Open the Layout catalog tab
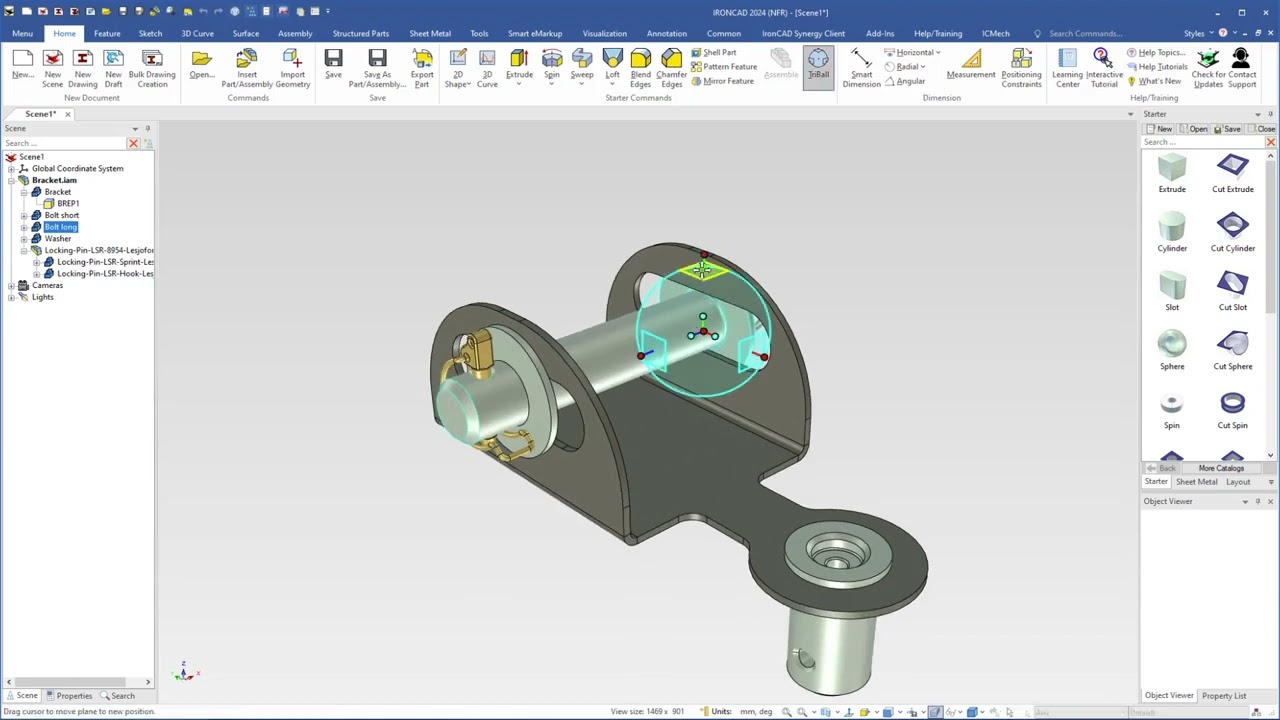1280x720 pixels. point(1238,482)
